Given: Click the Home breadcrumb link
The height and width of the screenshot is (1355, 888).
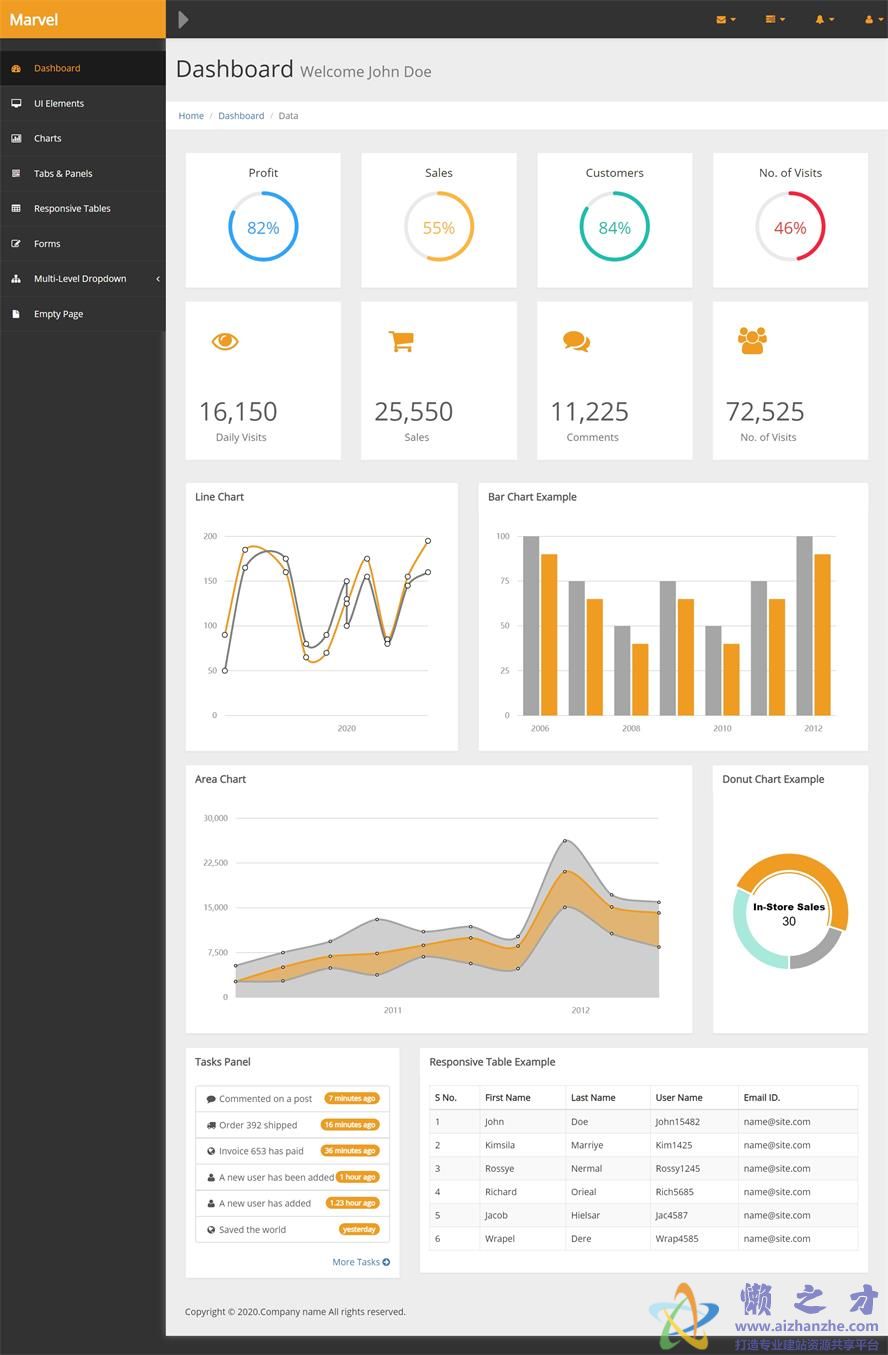Looking at the screenshot, I should coord(191,116).
